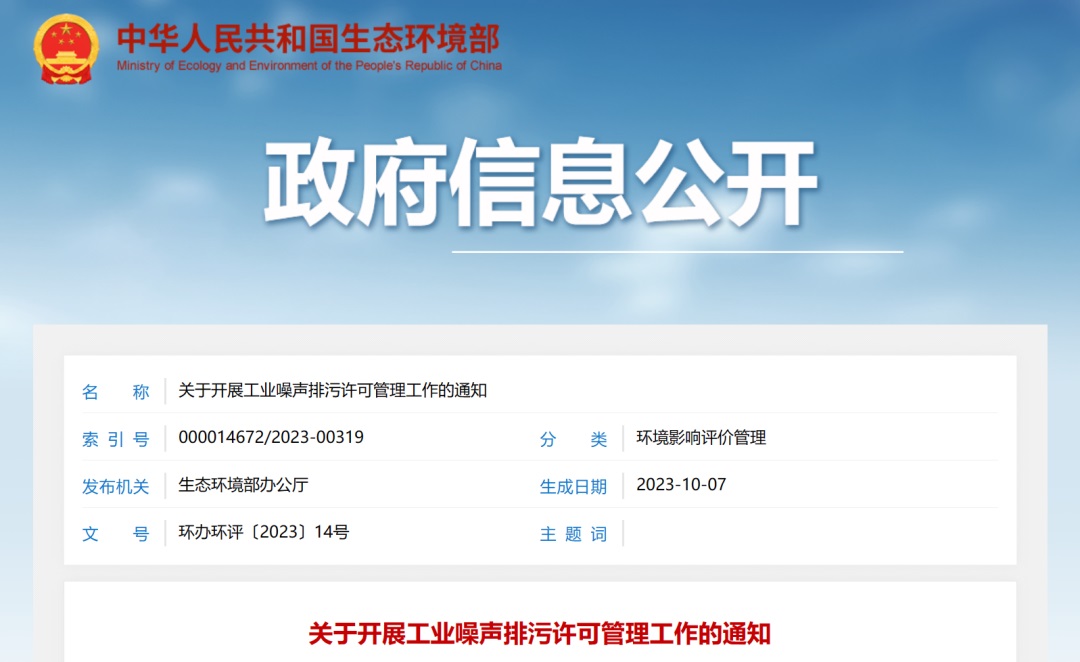Select the 发布机关 field label
Screen dimensions: 1080x662
click(x=115, y=486)
